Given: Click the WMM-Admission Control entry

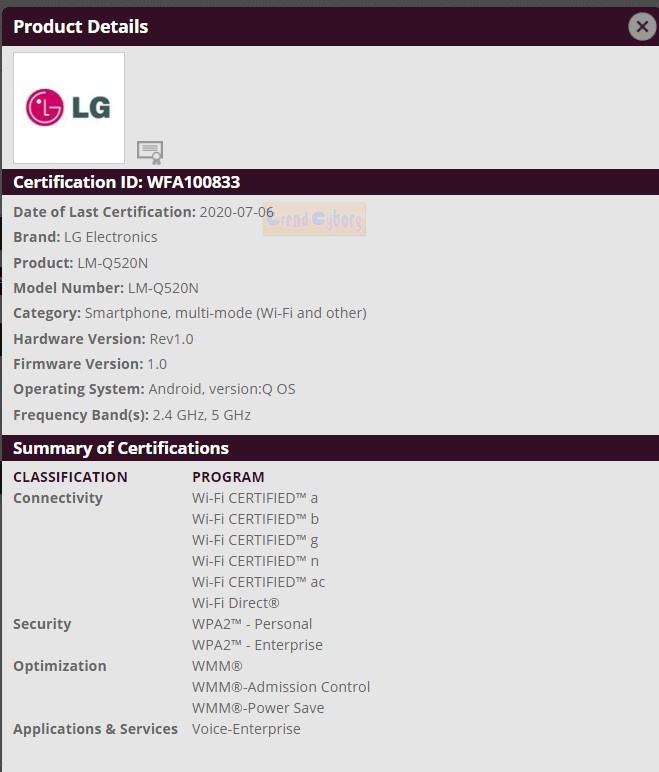Looking at the screenshot, I should pos(281,687).
